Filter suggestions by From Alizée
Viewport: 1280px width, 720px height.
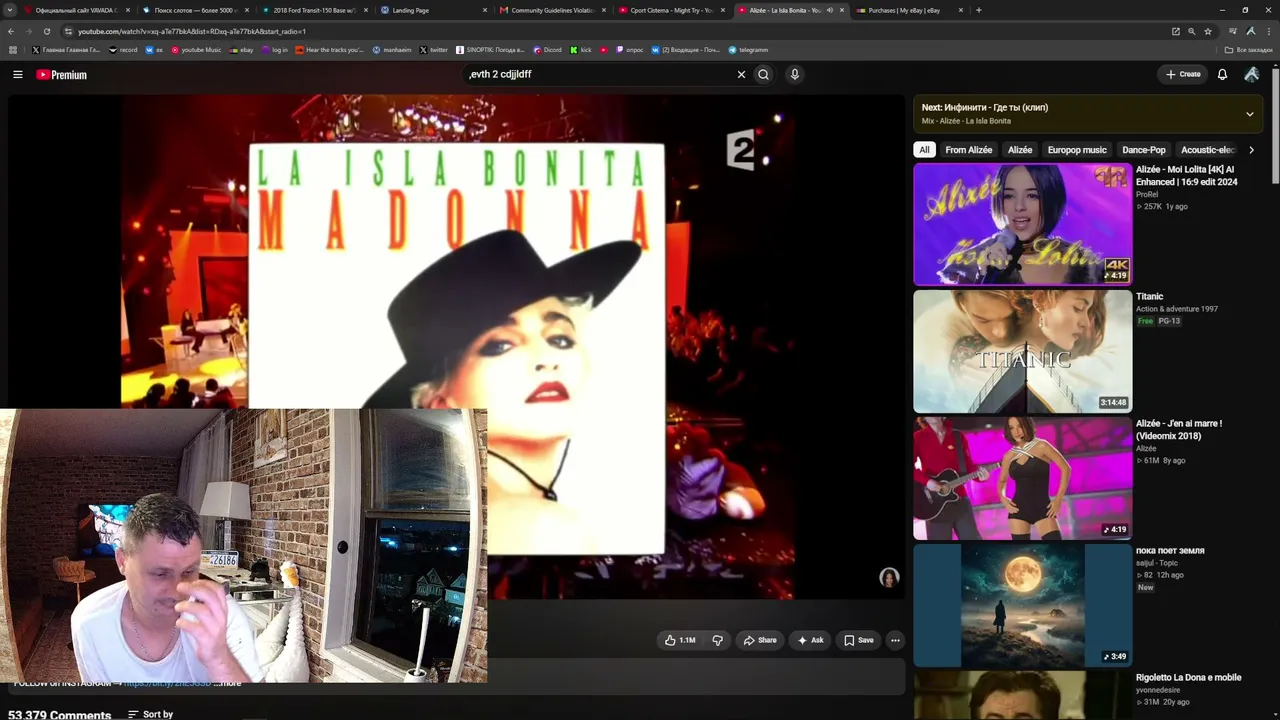coord(969,150)
